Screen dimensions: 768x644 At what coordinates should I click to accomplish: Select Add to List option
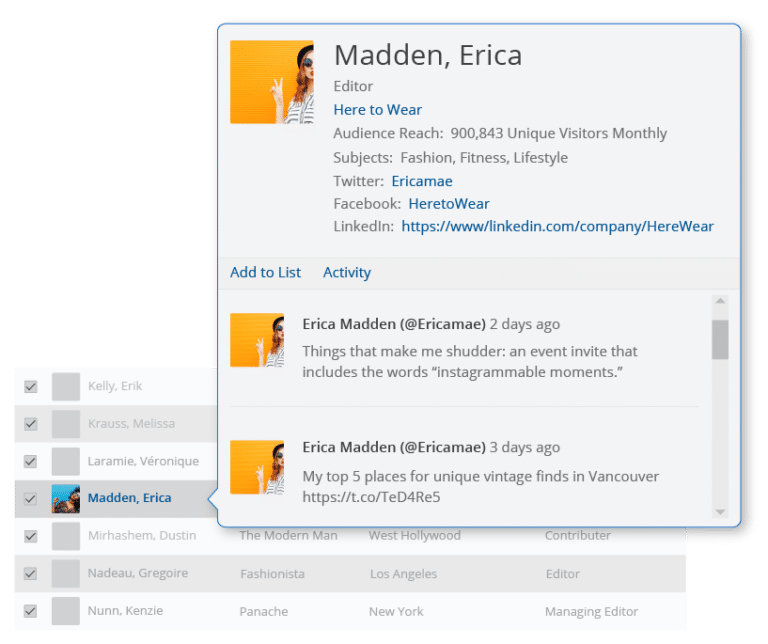point(265,272)
